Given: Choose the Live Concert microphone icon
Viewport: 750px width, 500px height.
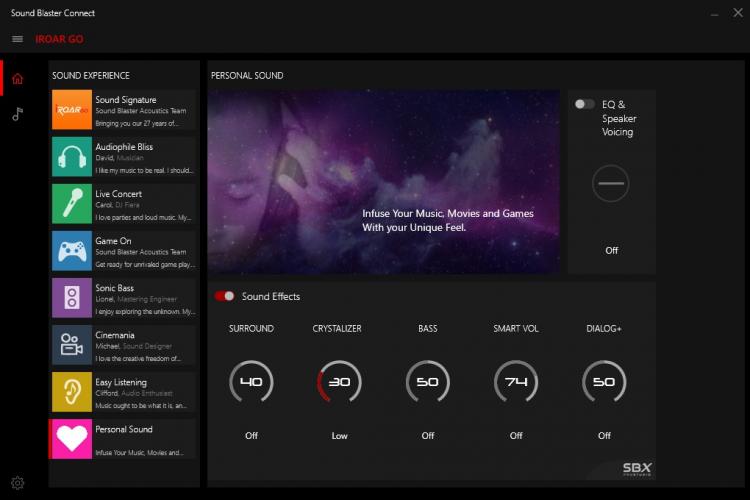Looking at the screenshot, I should tap(72, 204).
